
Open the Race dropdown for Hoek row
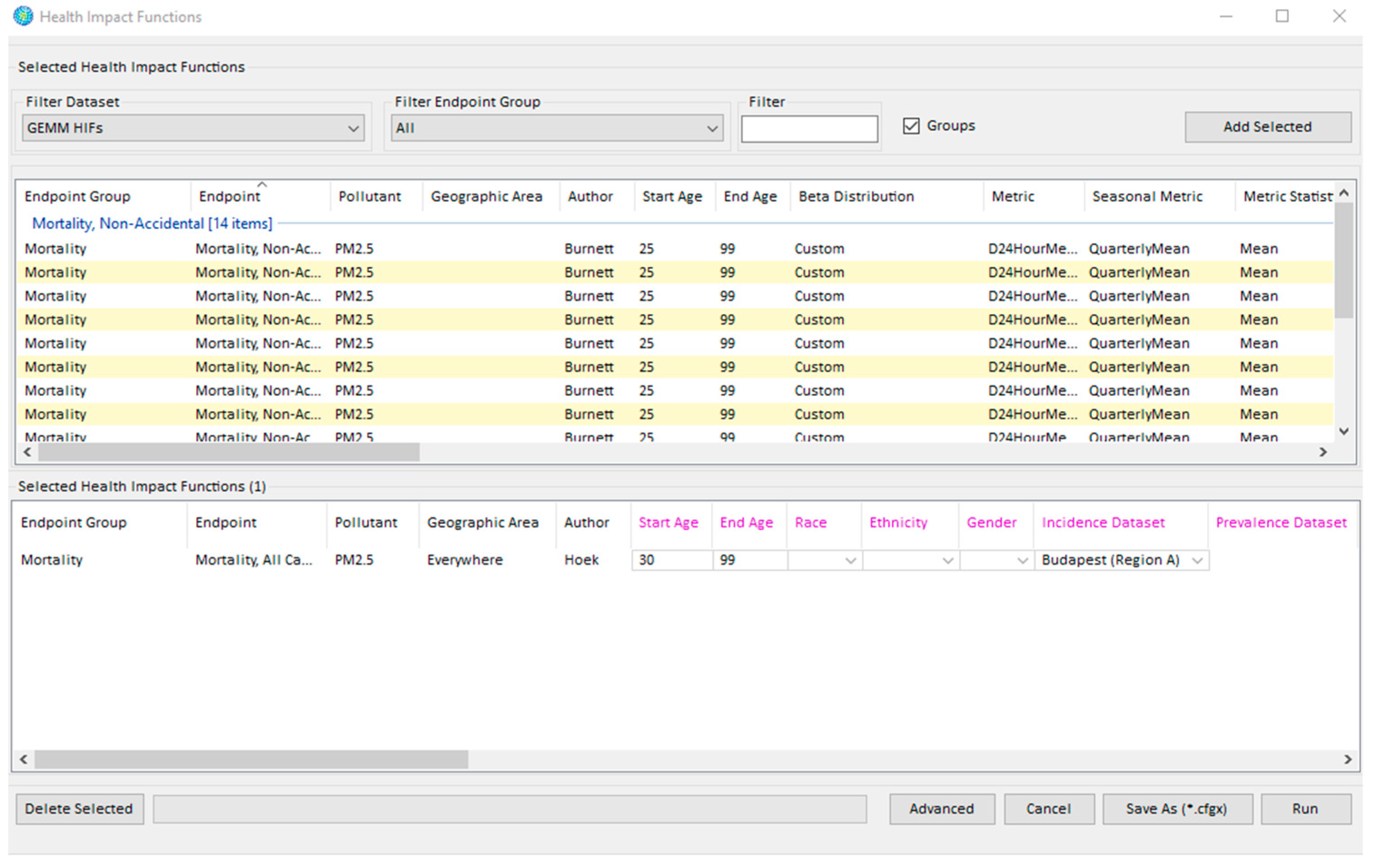point(824,560)
